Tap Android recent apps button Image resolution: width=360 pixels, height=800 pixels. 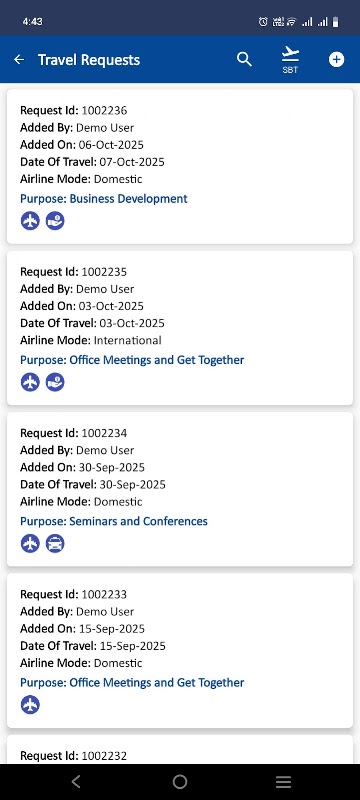click(x=284, y=782)
